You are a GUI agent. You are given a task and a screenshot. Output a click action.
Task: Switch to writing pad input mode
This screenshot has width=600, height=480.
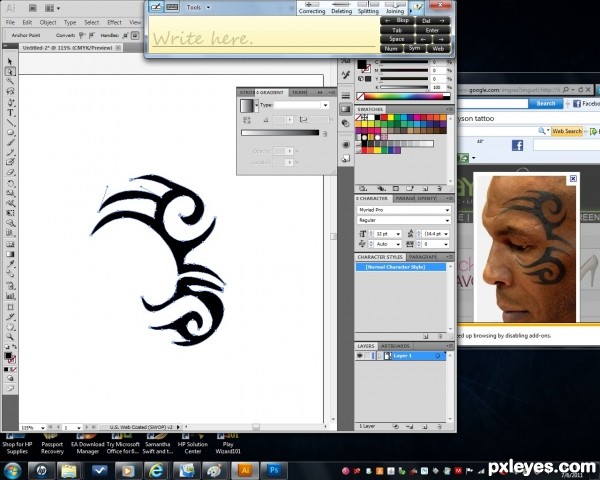[156, 7]
